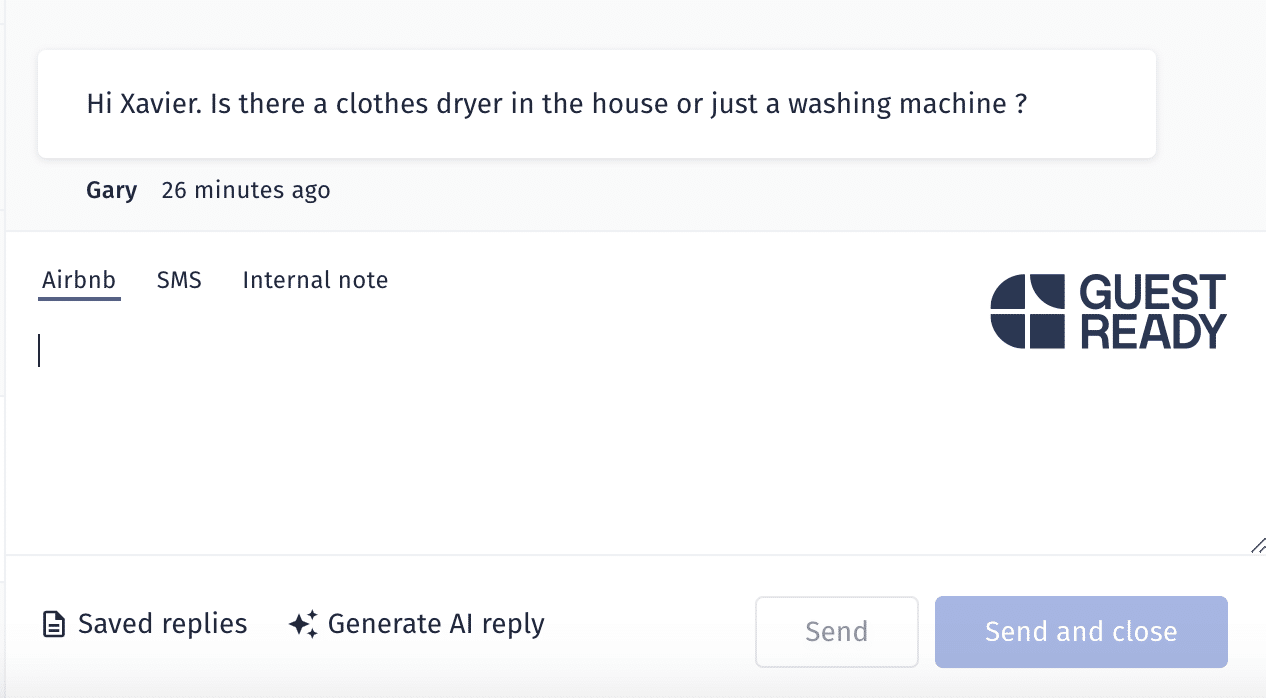Click the Generate AI reply sparkle icon
Screen dimensions: 1266x698
303,625
